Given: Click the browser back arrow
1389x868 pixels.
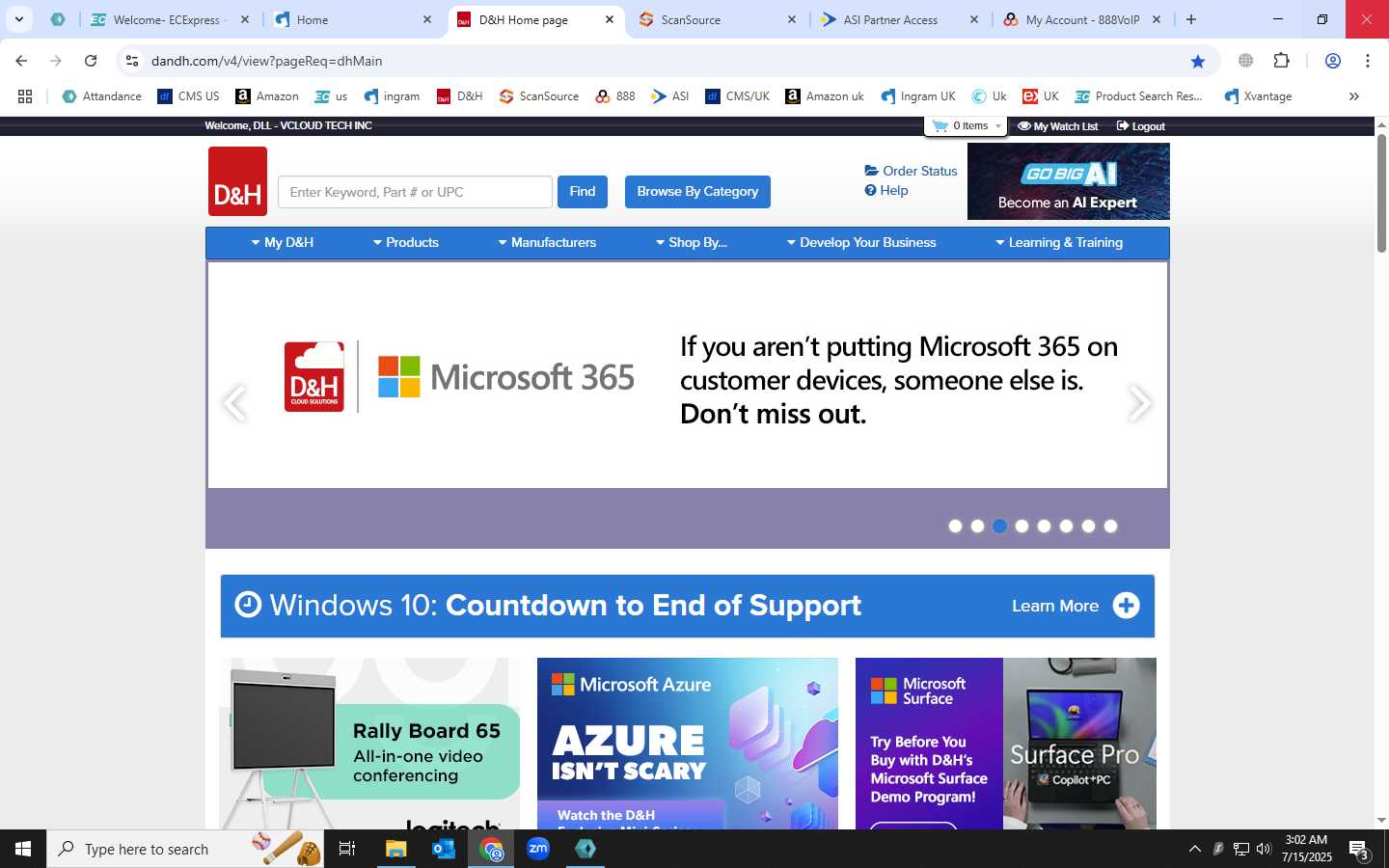Looking at the screenshot, I should point(21,61).
